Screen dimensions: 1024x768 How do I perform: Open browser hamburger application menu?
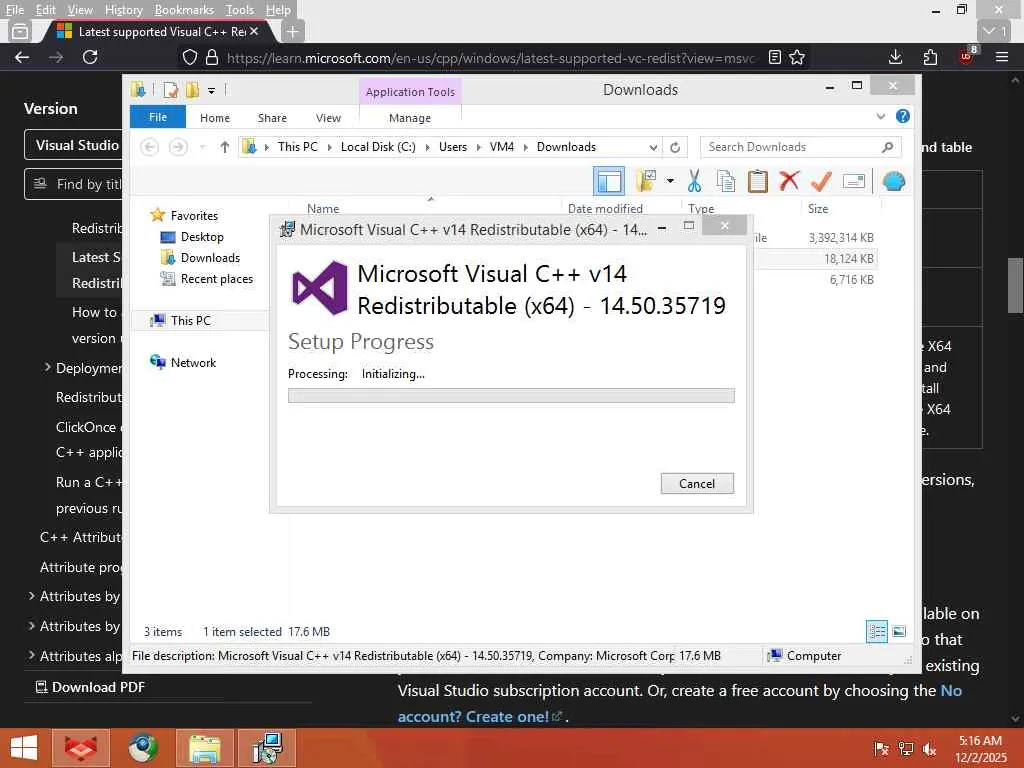coord(1002,57)
